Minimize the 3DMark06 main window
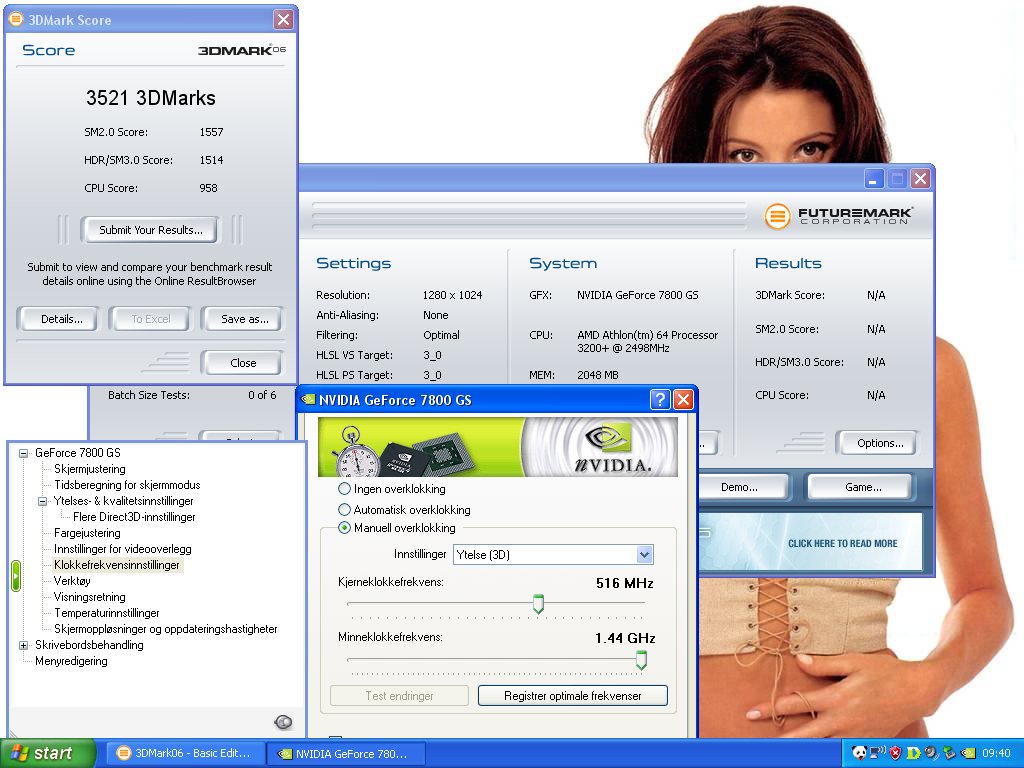Screen dimensions: 1024x768 [874, 178]
